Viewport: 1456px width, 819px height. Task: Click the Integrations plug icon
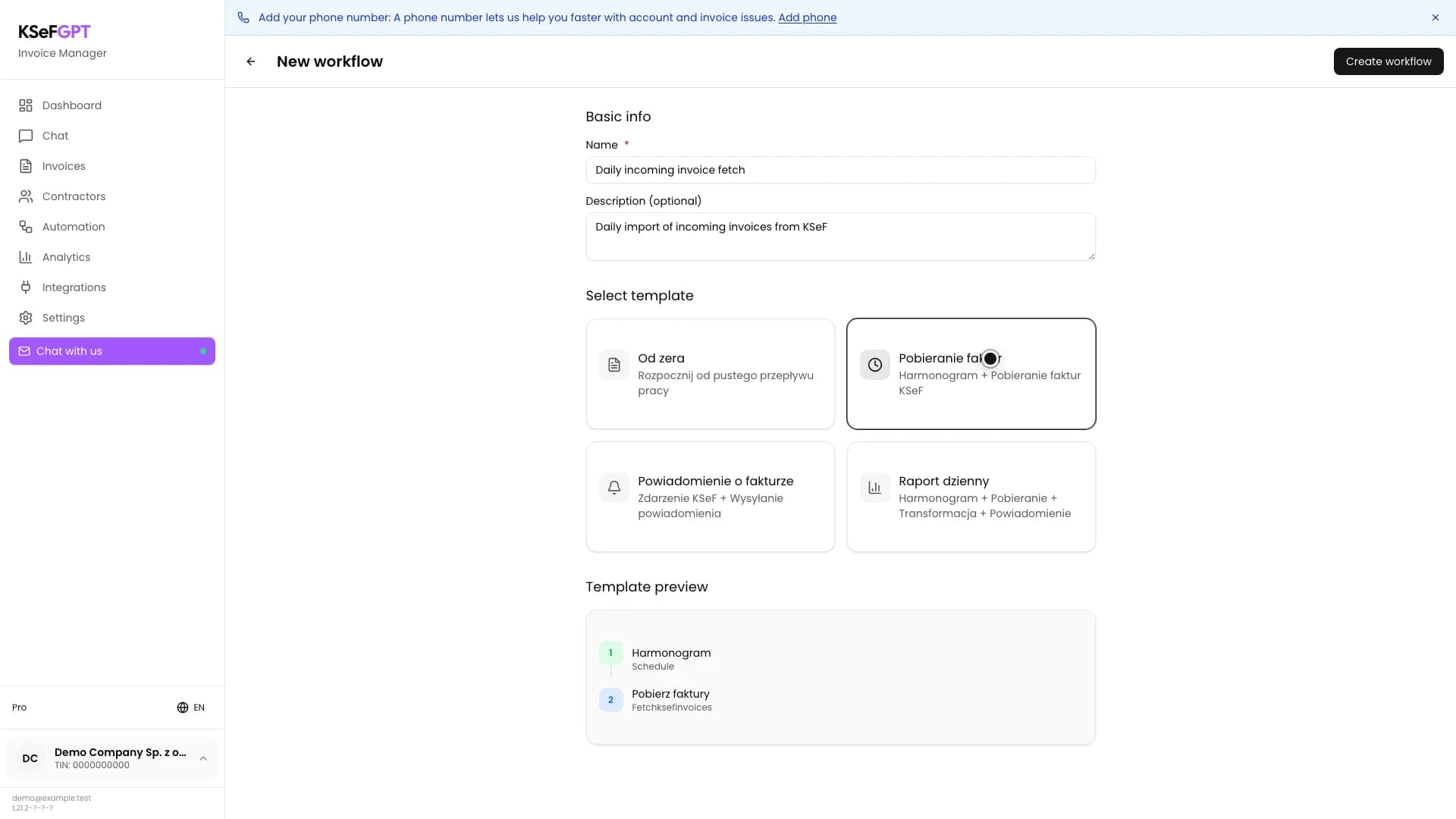[x=26, y=287]
